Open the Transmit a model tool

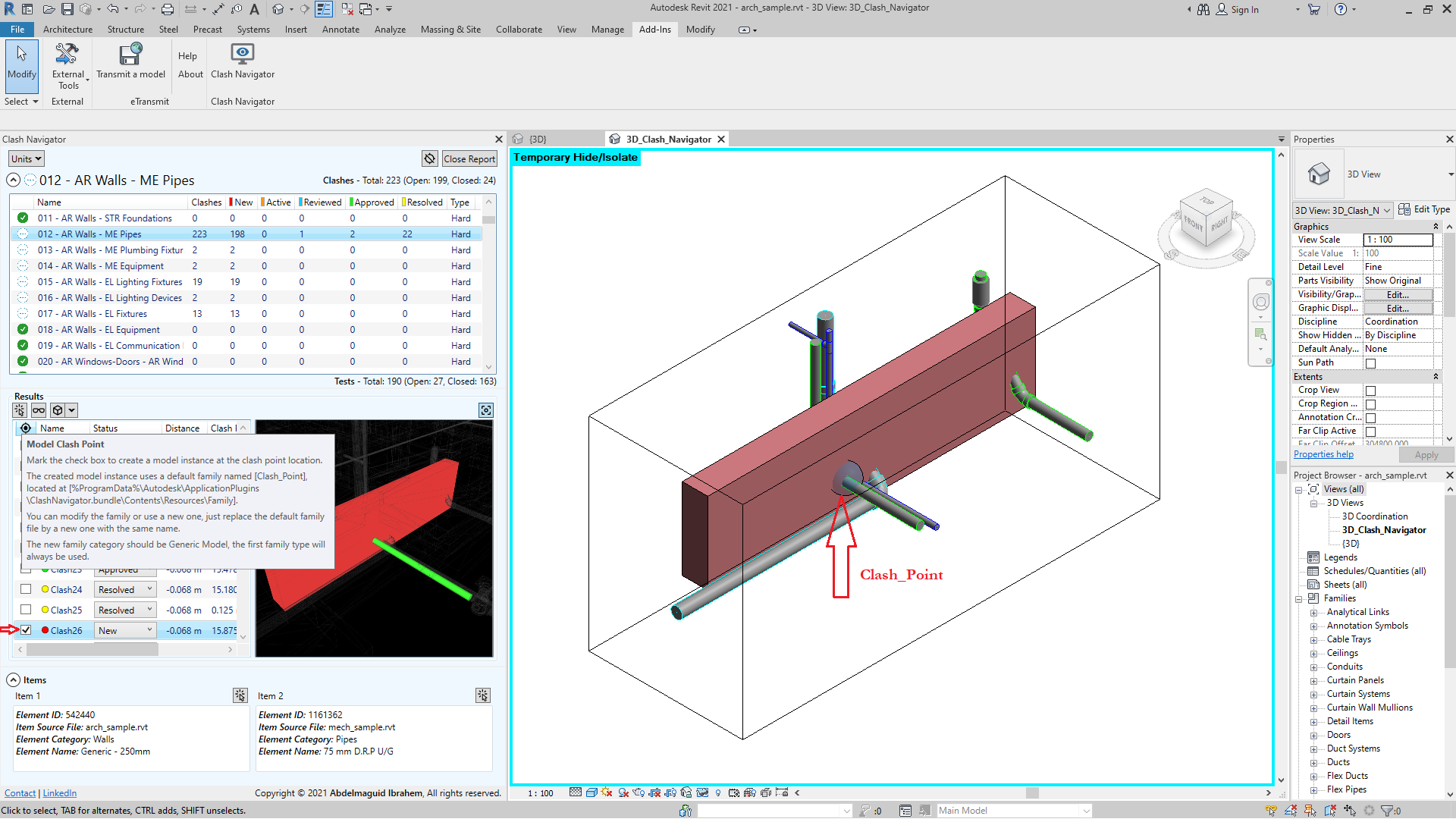130,55
